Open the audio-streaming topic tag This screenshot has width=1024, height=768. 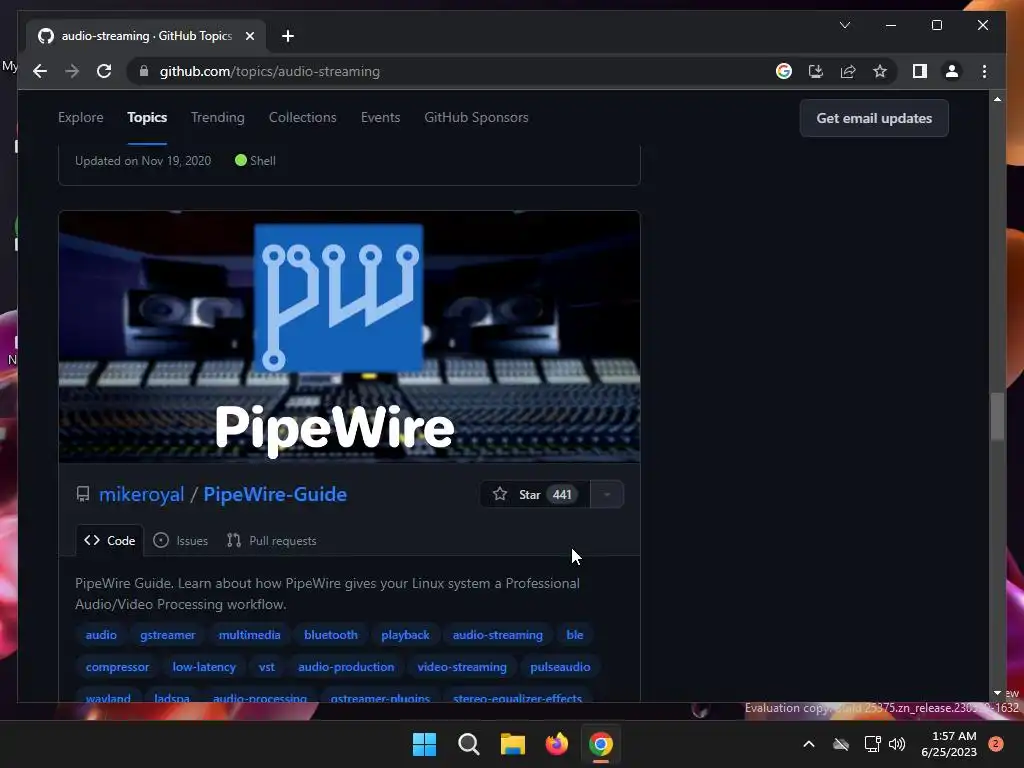498,635
